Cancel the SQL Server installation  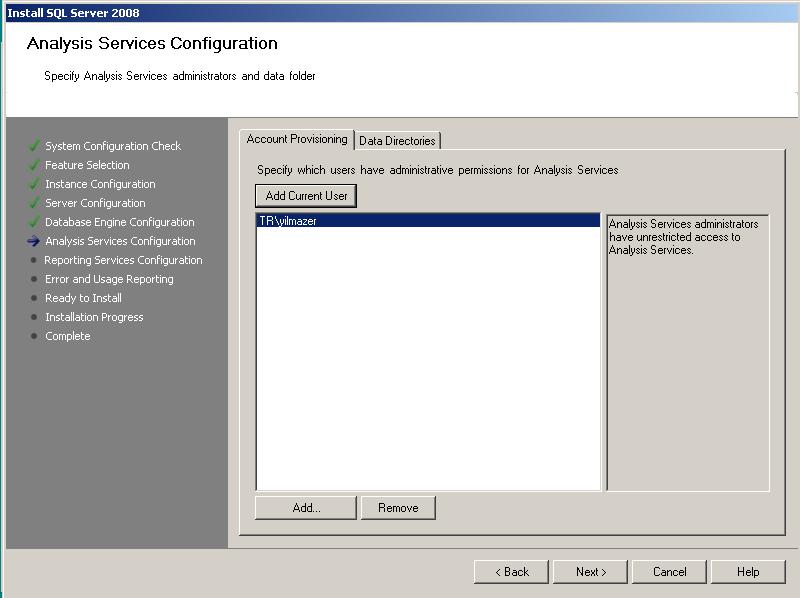coord(669,572)
